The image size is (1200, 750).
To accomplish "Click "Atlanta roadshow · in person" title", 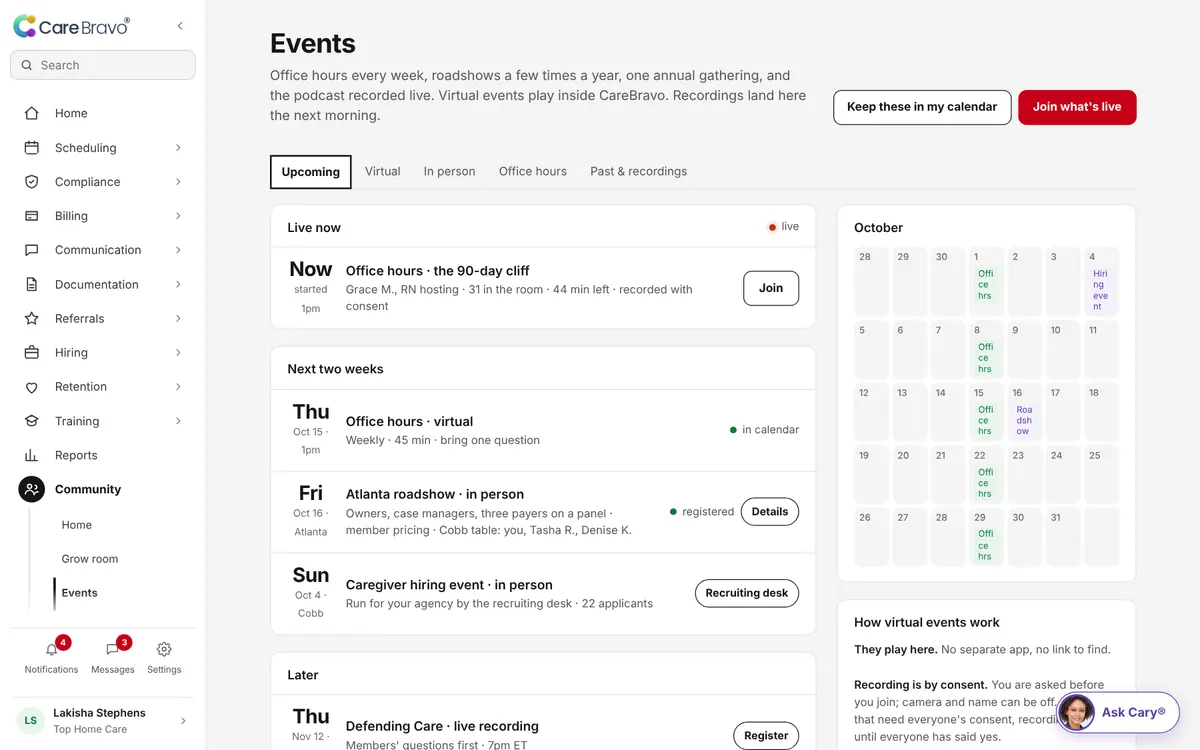I will coord(435,494).
